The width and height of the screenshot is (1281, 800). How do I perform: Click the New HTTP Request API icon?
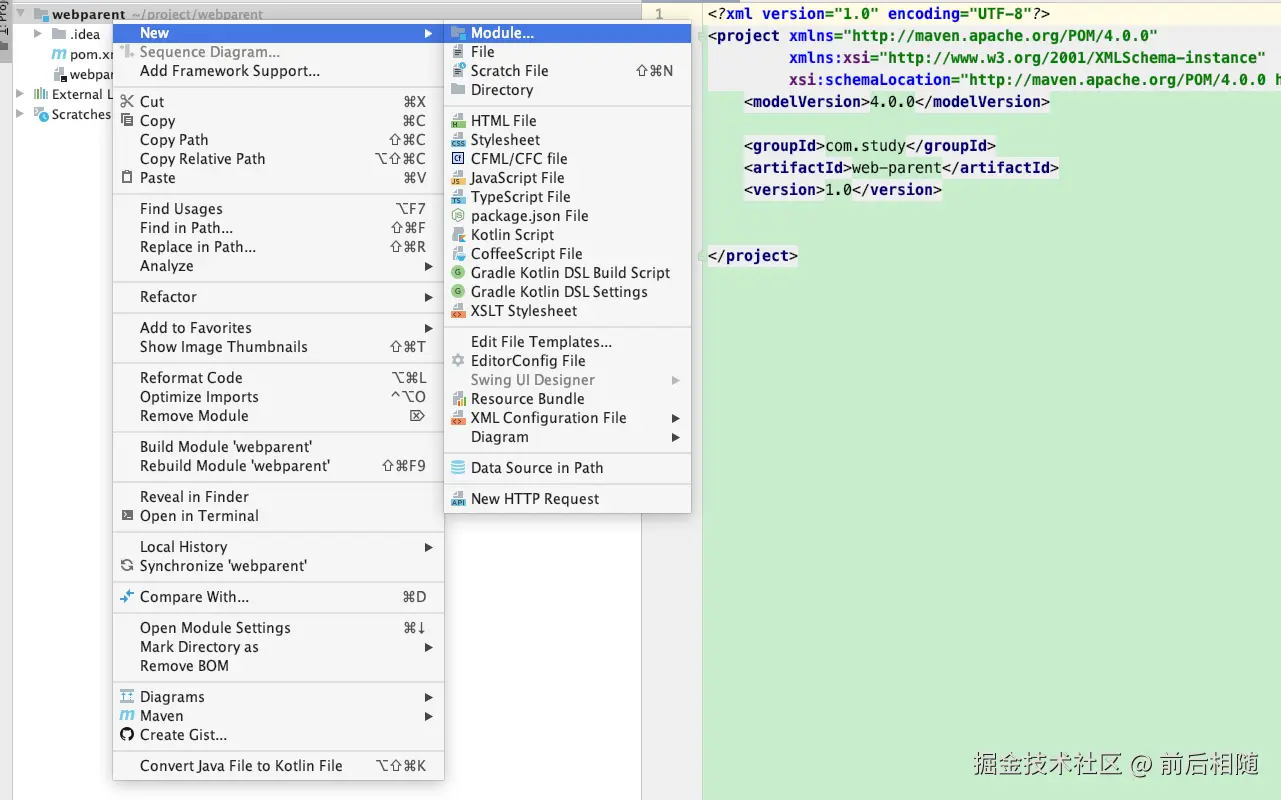click(458, 499)
